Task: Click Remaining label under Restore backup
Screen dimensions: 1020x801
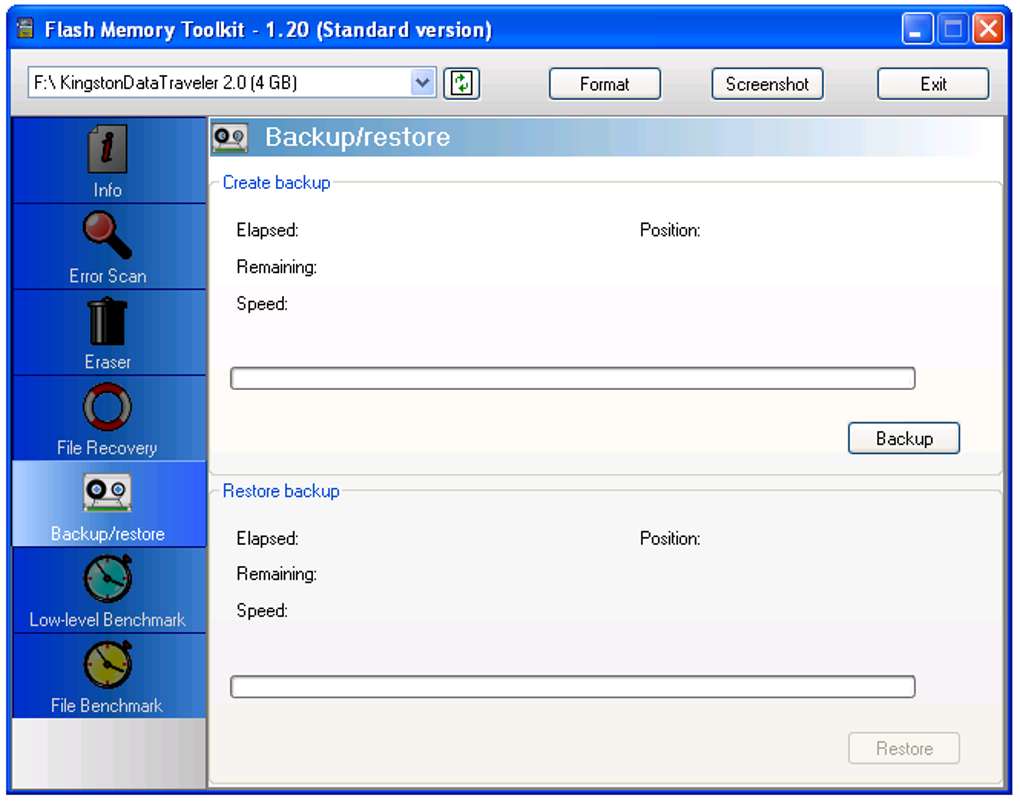Action: (276, 574)
